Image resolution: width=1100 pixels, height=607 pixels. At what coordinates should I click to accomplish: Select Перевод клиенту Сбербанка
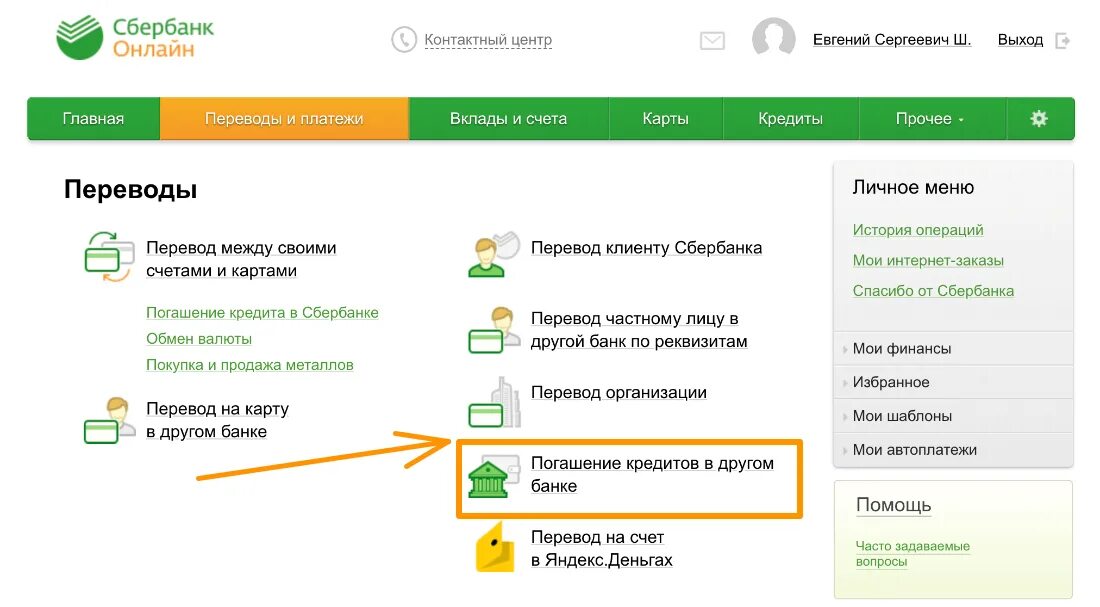point(646,248)
